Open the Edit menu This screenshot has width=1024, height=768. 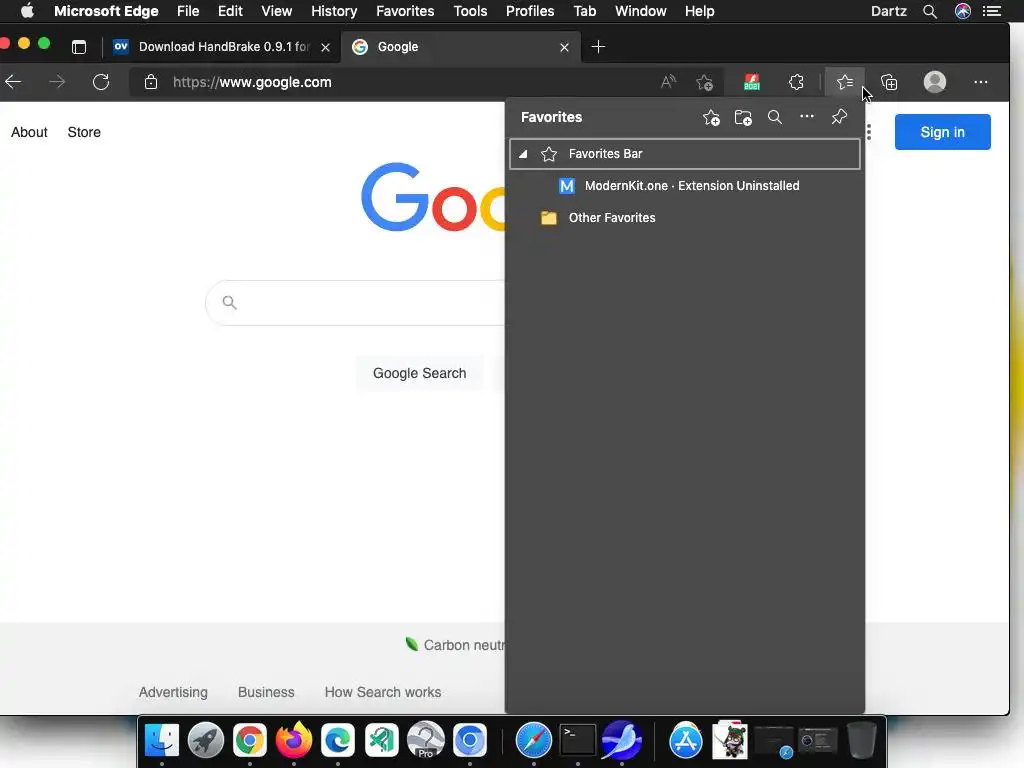(230, 11)
